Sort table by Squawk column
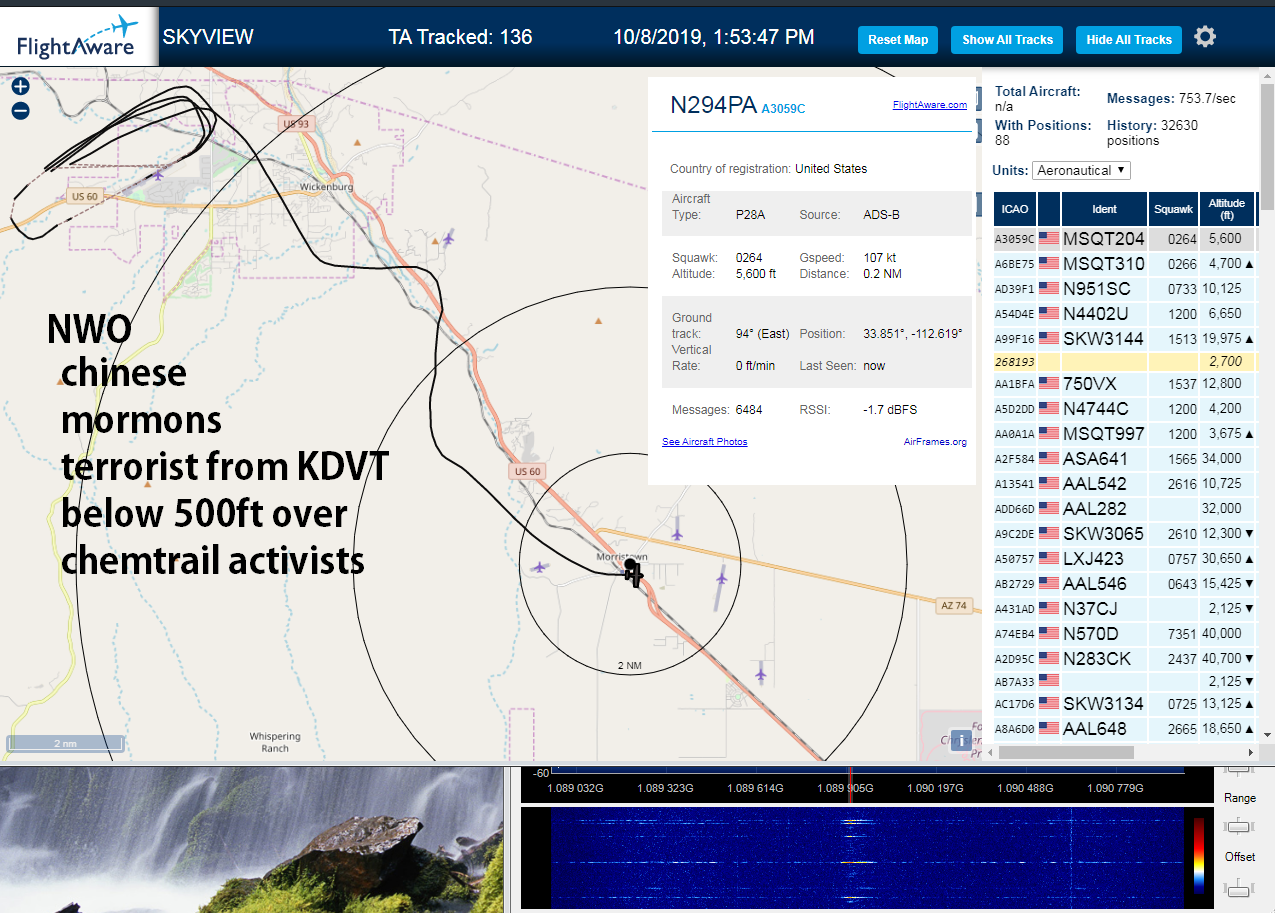 [1173, 209]
